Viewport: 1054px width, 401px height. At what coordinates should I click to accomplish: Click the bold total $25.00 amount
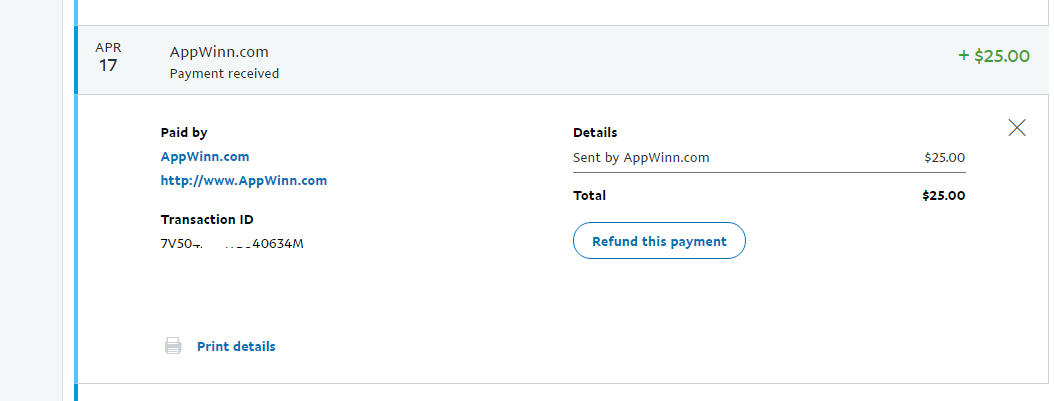[x=943, y=196]
